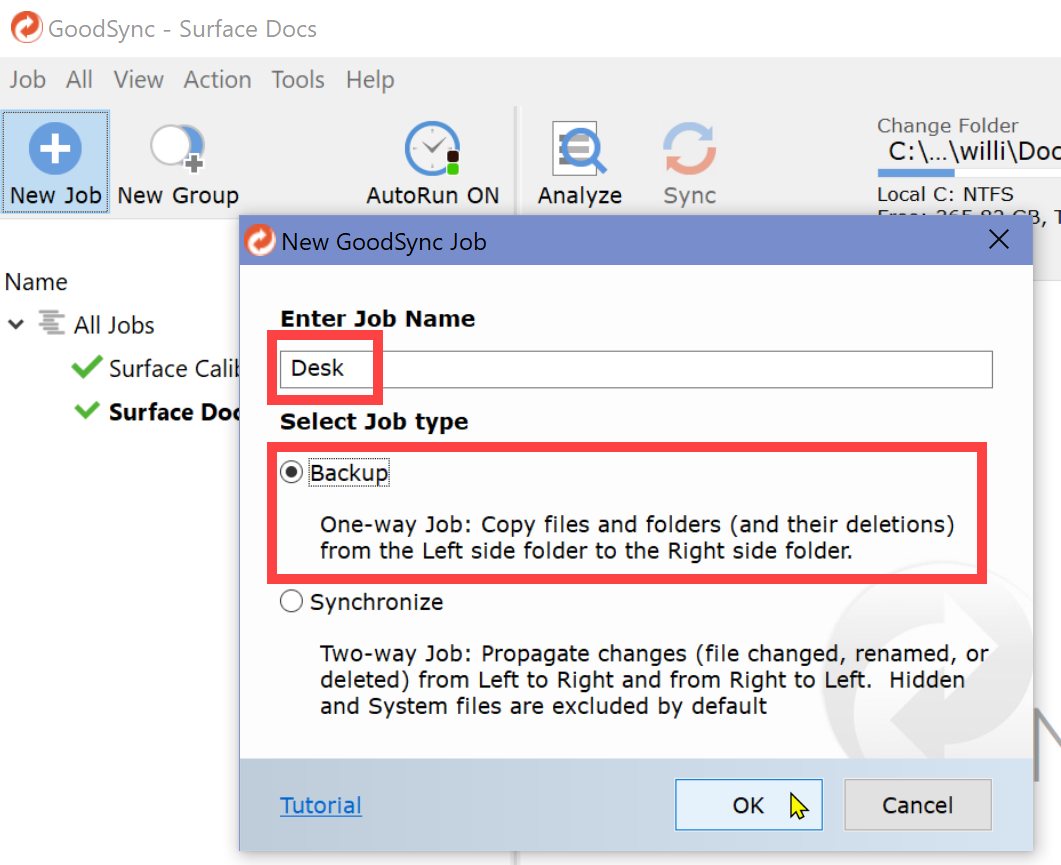Open the Help menu
1061x865 pixels.
[369, 80]
